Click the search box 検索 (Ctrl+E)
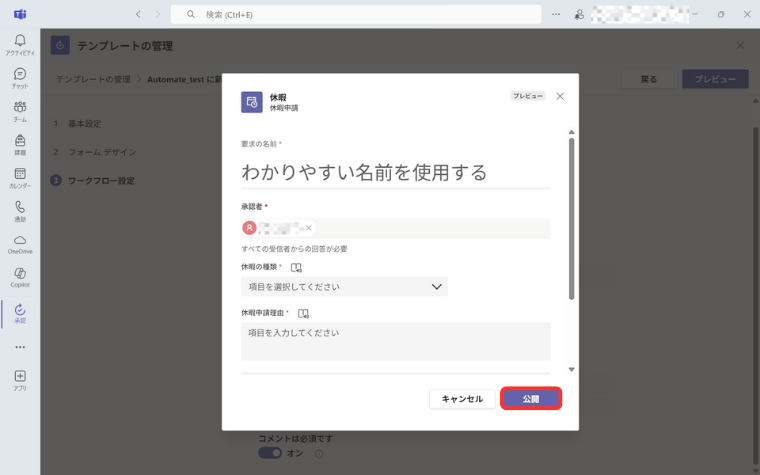 tap(356, 15)
